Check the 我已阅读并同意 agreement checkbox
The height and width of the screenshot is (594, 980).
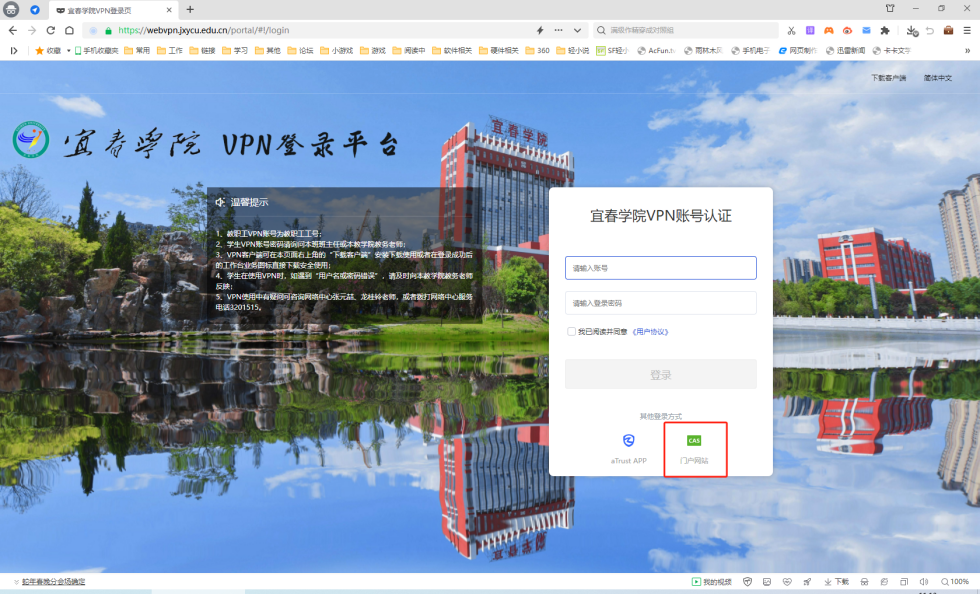point(571,331)
